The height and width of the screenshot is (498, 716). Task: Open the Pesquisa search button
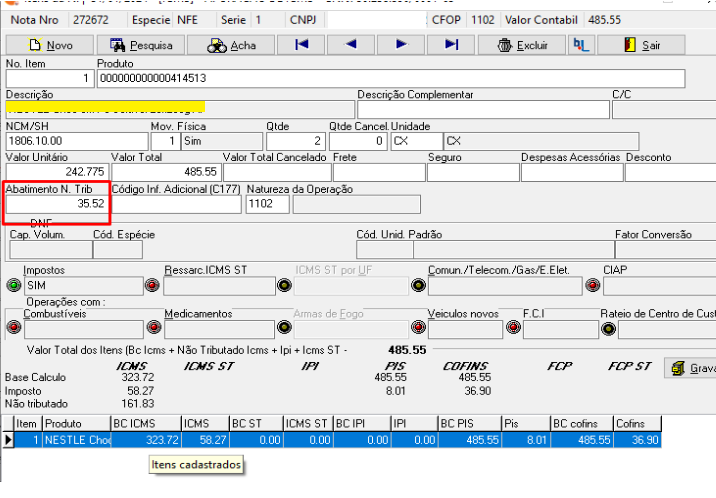point(141,45)
